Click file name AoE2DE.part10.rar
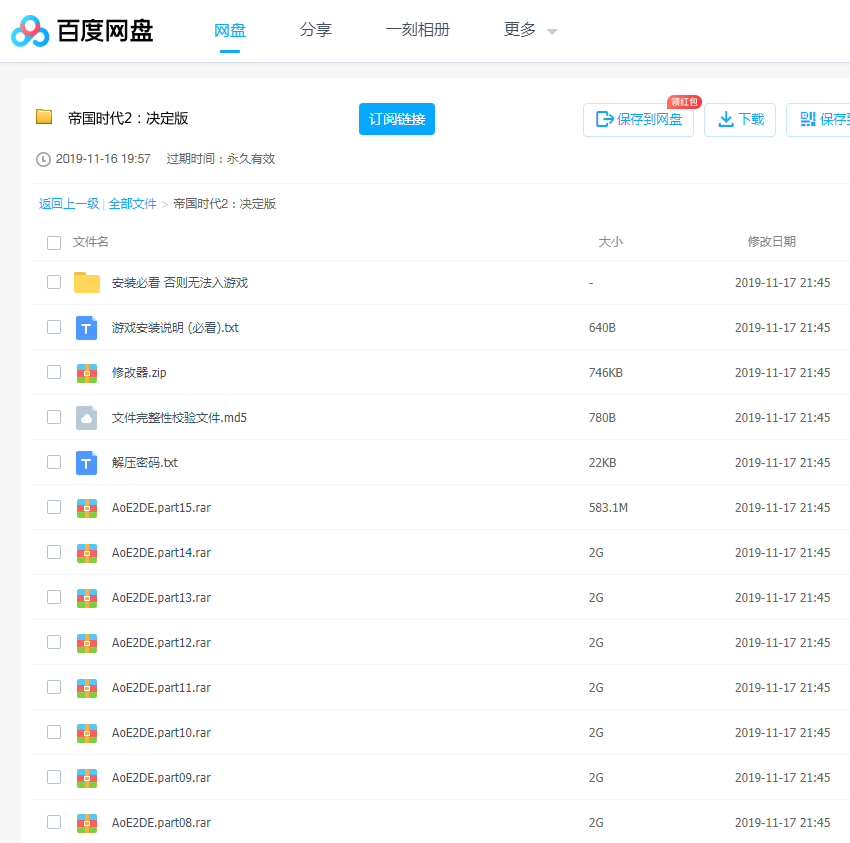 click(x=161, y=732)
